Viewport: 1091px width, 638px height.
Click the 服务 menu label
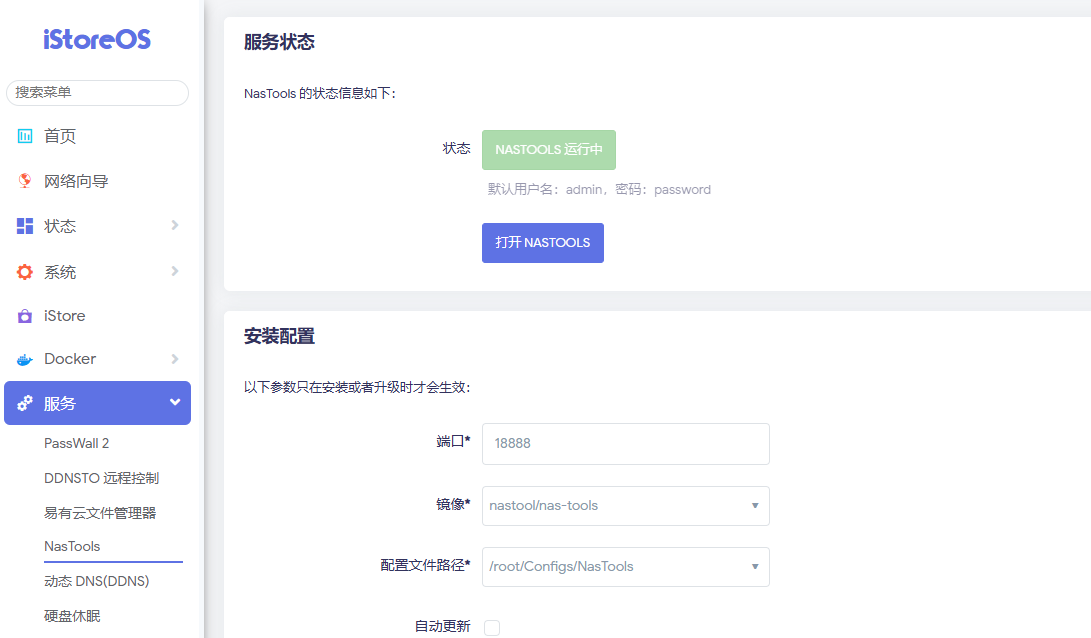click(x=60, y=404)
